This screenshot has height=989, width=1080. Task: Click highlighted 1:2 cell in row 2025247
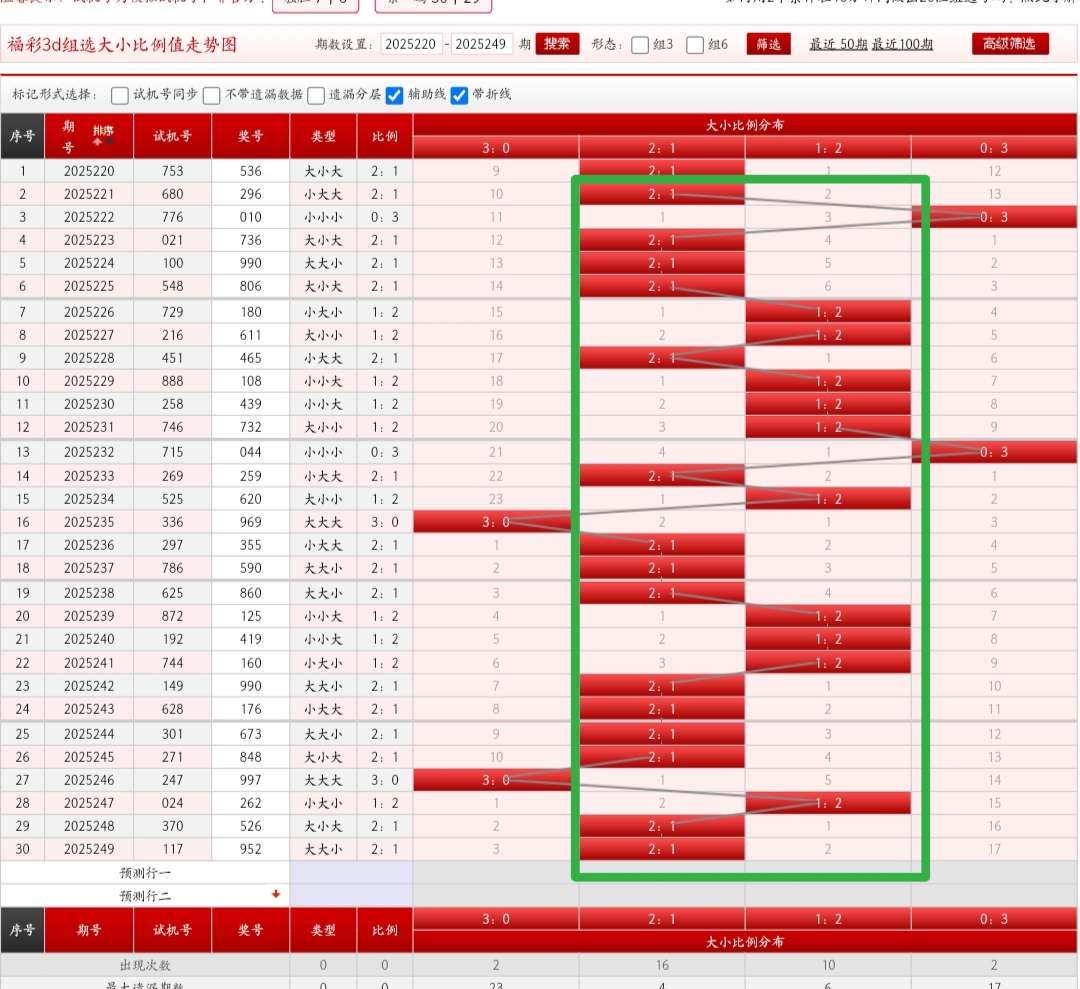[828, 803]
